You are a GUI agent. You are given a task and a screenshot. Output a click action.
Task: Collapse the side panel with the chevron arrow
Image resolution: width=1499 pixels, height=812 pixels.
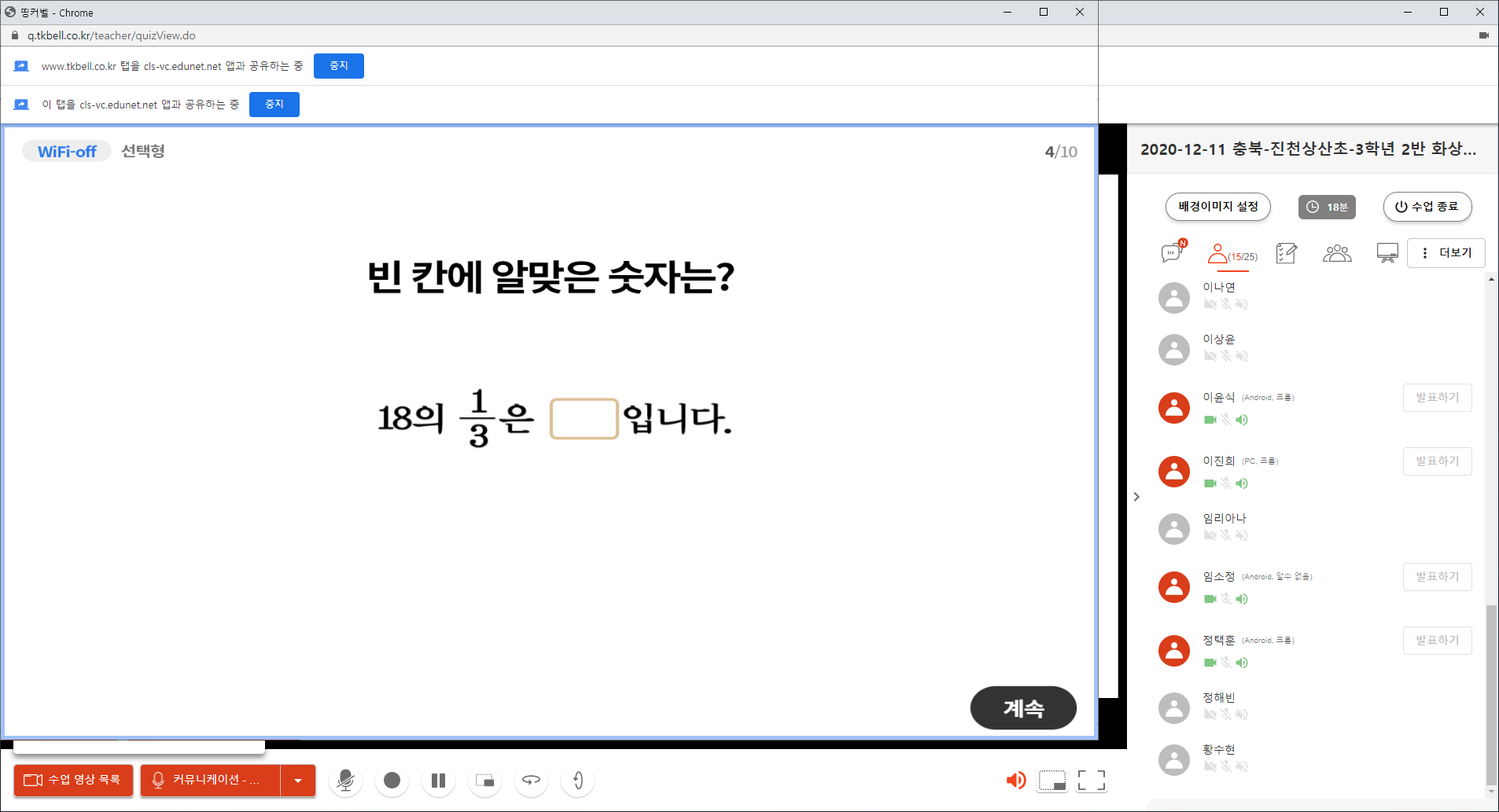[x=1136, y=497]
